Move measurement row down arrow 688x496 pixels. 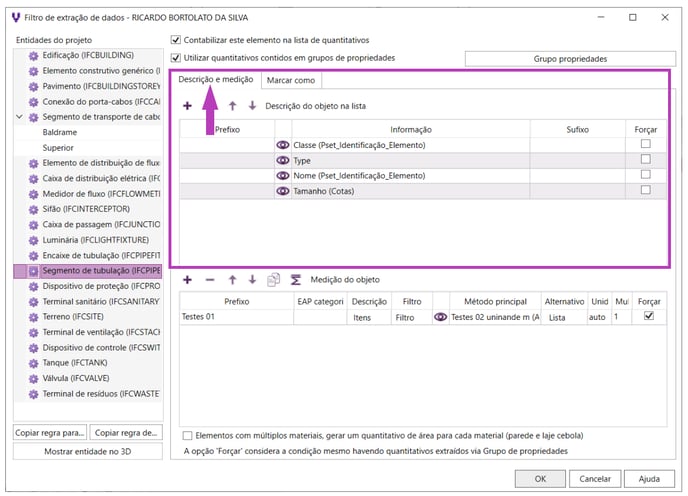(252, 280)
